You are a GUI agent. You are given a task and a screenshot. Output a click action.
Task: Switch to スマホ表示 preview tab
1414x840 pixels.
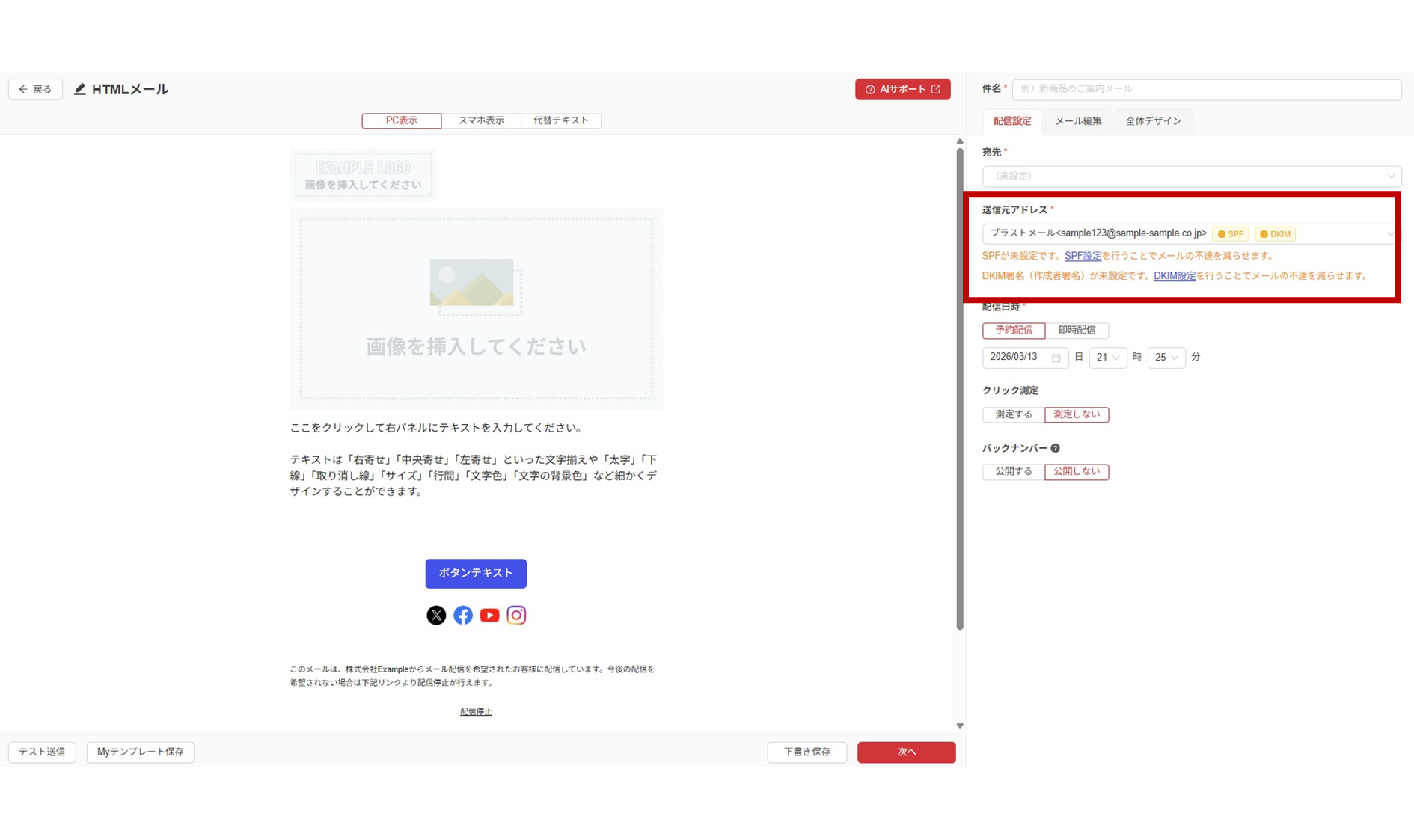point(481,120)
